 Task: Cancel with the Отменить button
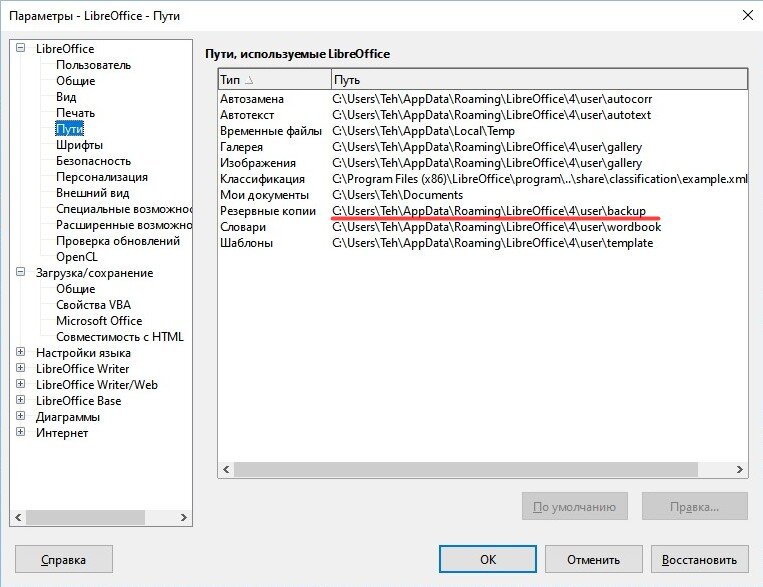pos(593,559)
